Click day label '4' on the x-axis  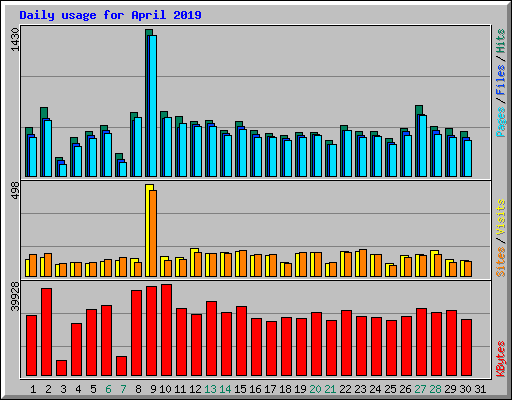click(x=78, y=389)
